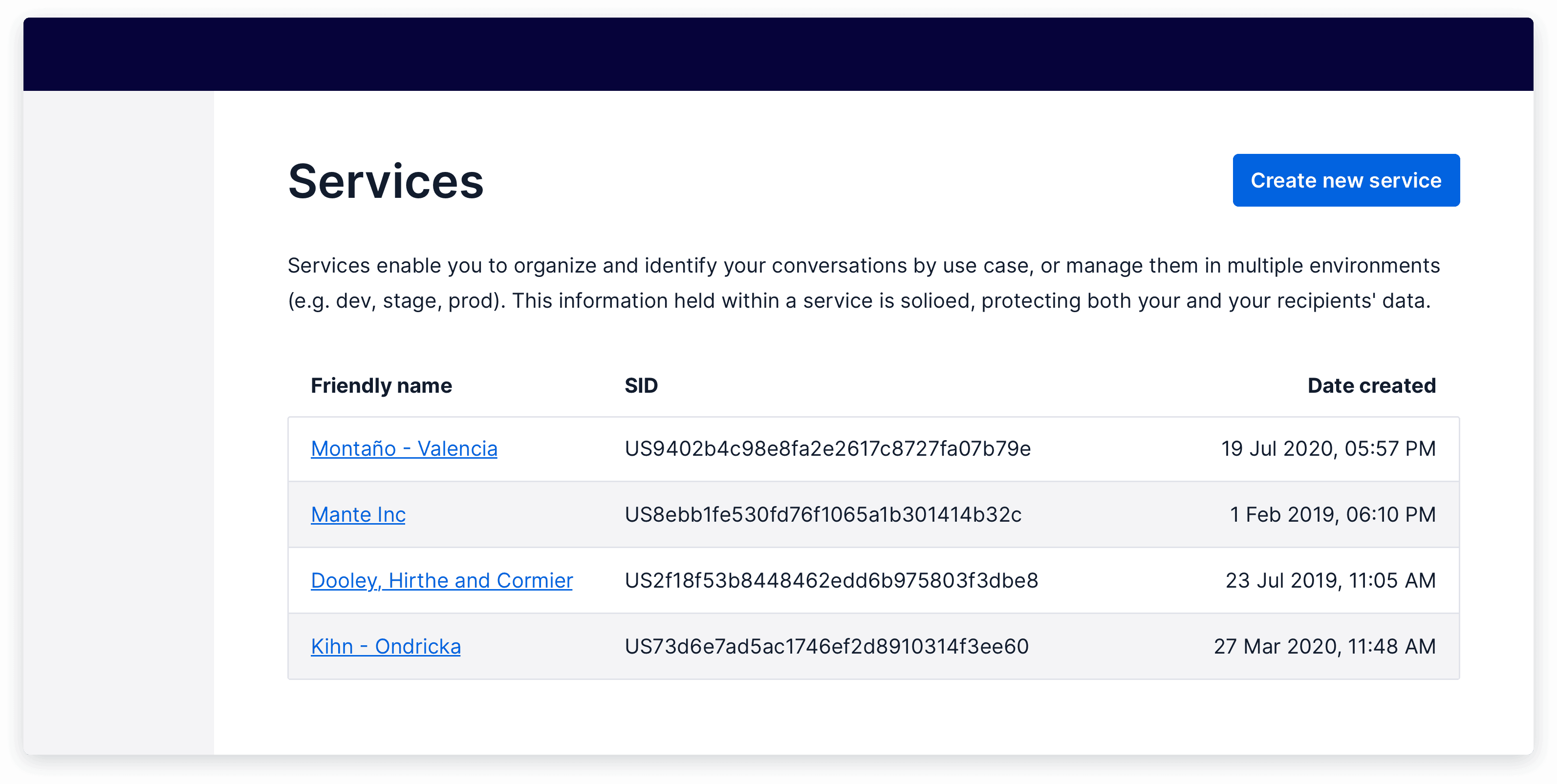Click the dark navigation bar at the top

point(778,54)
